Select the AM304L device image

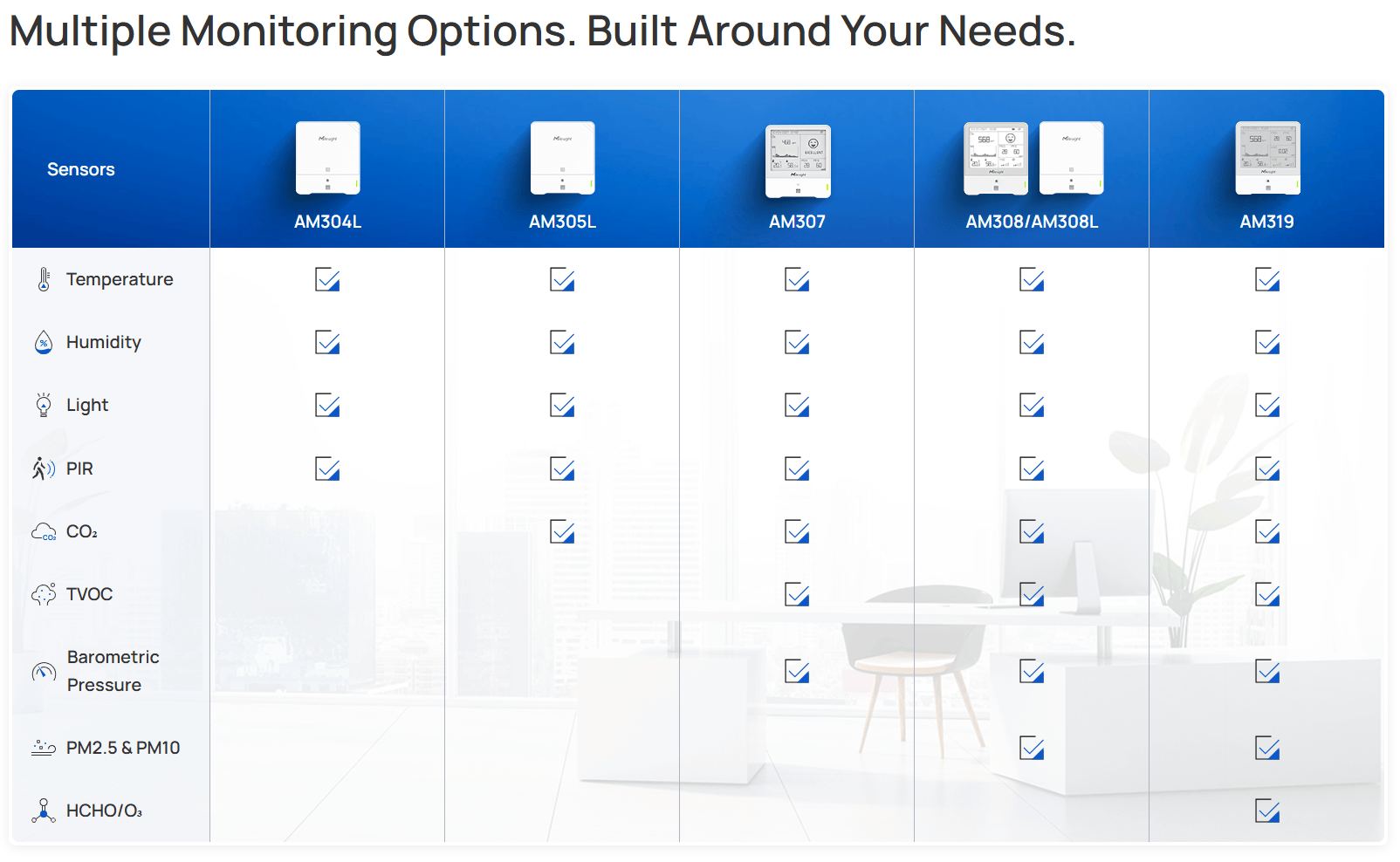[x=328, y=158]
